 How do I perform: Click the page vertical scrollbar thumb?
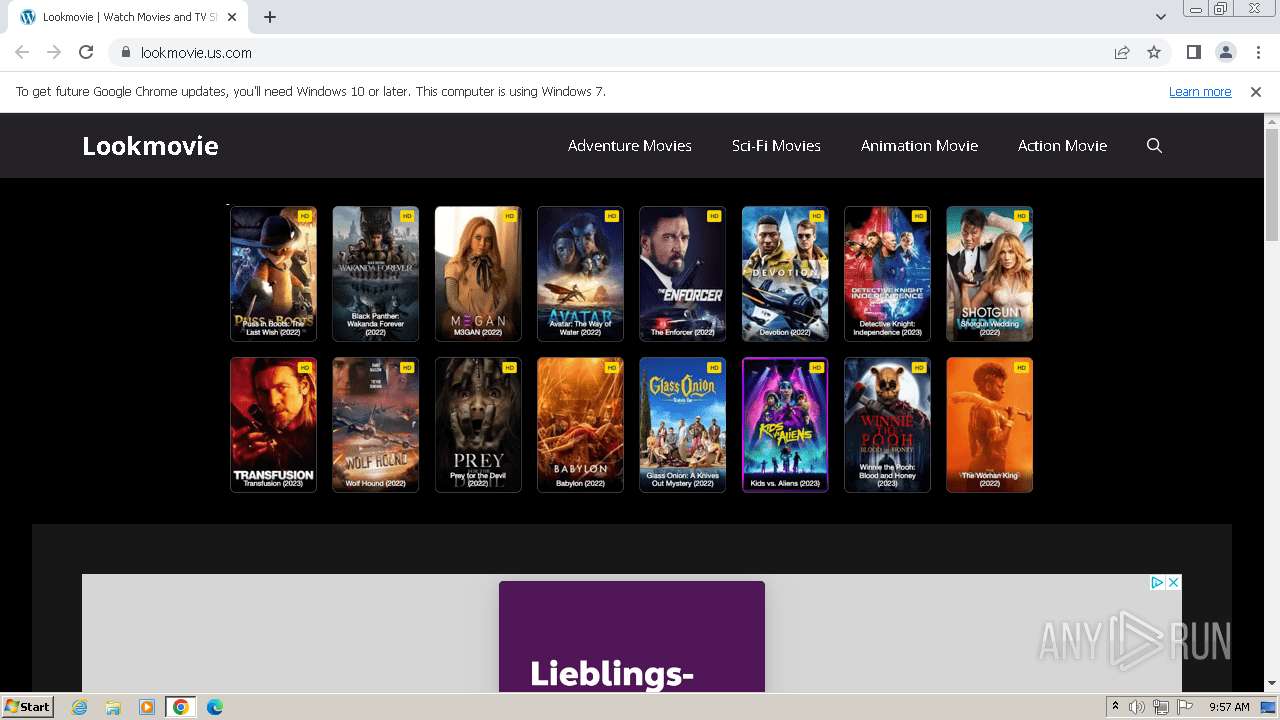click(1272, 185)
